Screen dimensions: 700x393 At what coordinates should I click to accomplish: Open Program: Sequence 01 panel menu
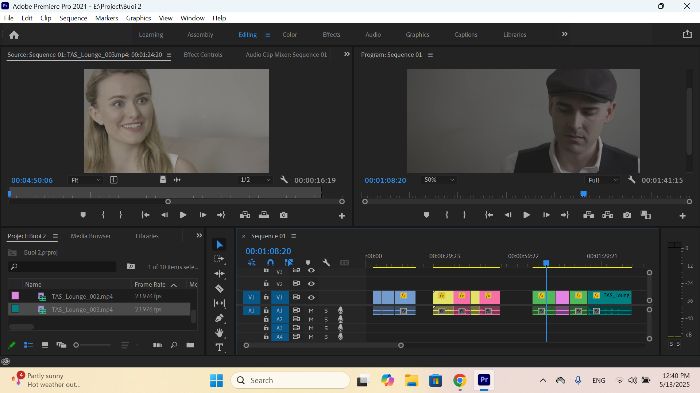pyautogui.click(x=430, y=55)
